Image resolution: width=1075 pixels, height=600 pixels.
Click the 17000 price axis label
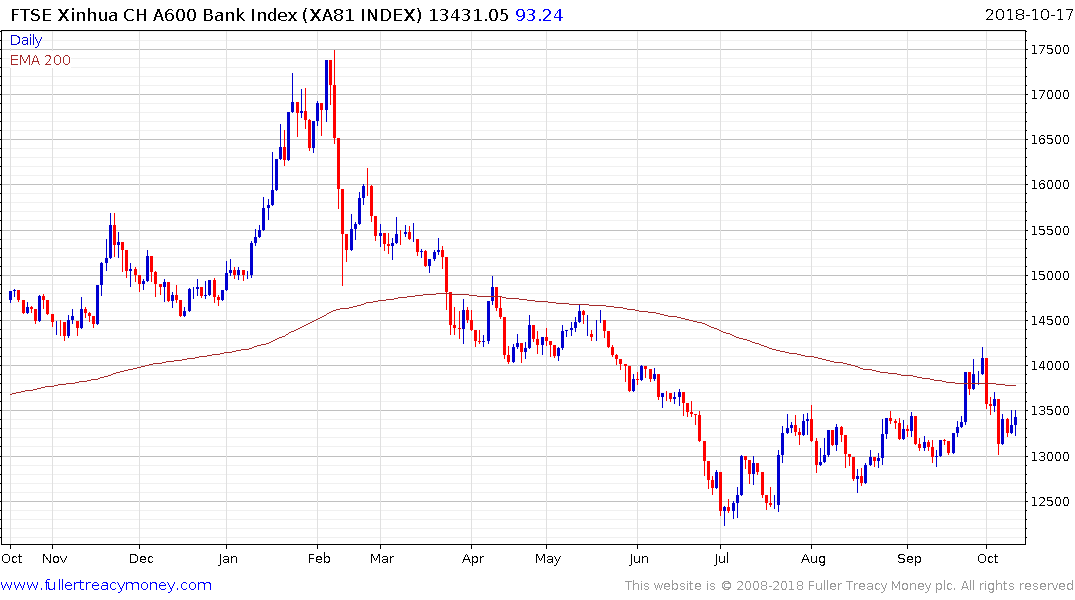coord(1050,95)
